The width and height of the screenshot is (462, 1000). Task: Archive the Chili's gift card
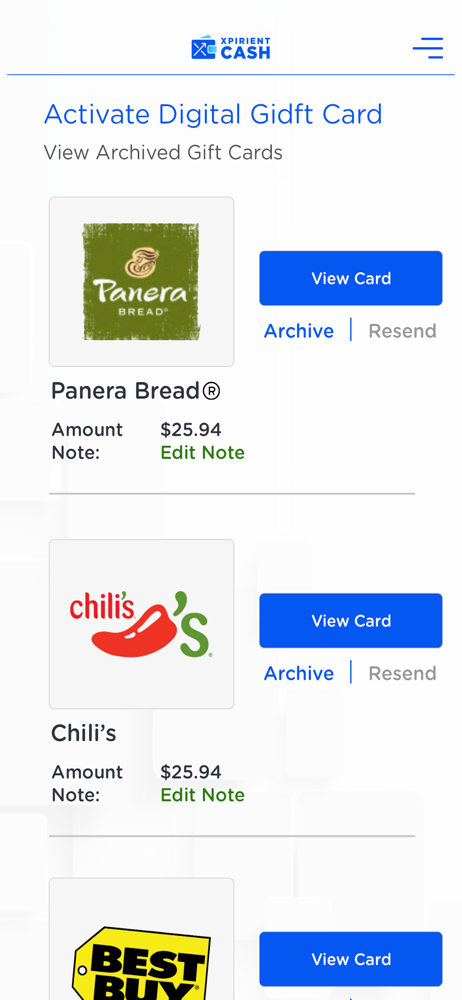[299, 673]
